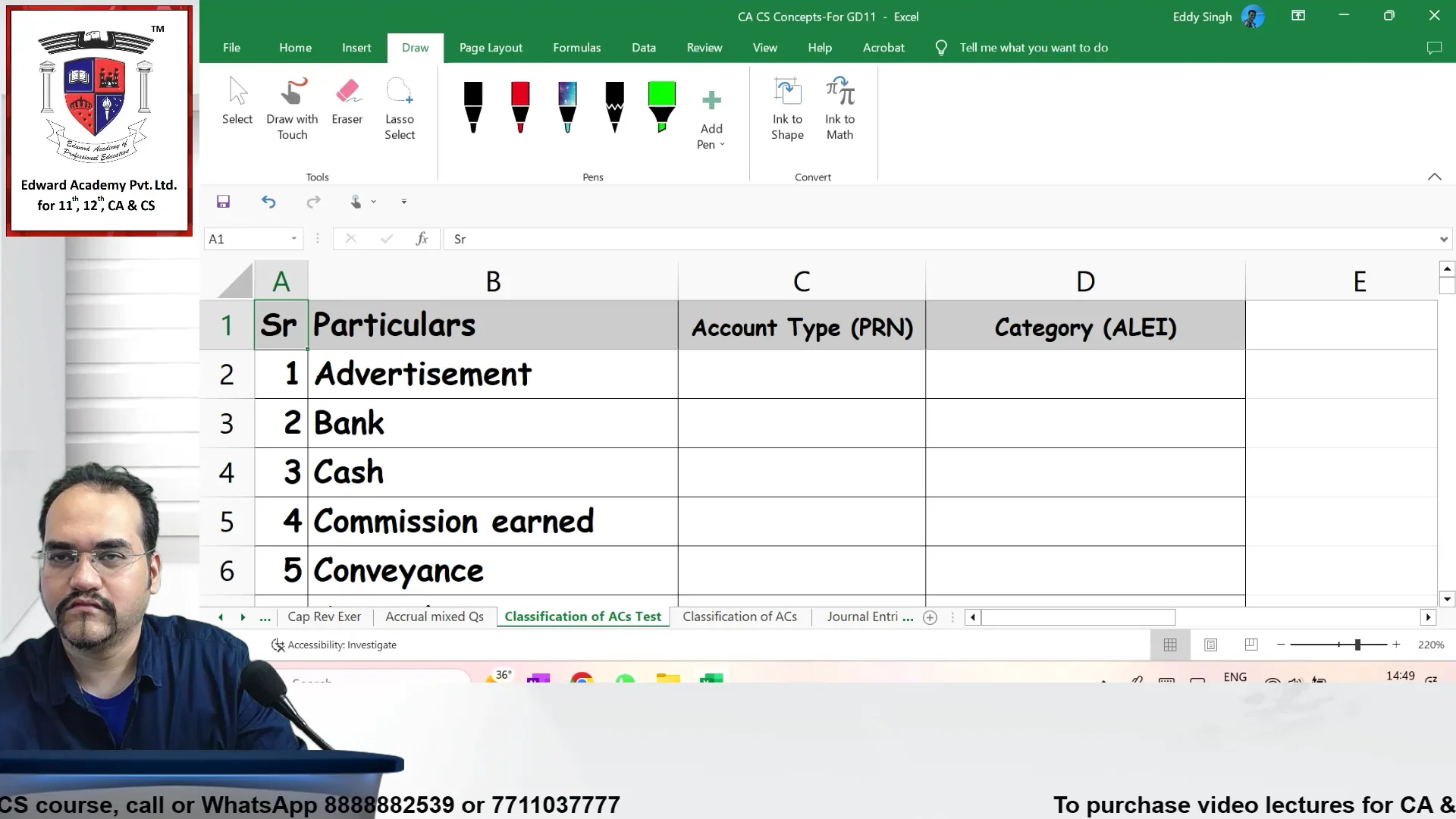Viewport: 1456px width, 819px height.
Task: Select the Ink to Shape converter
Action: tap(787, 106)
